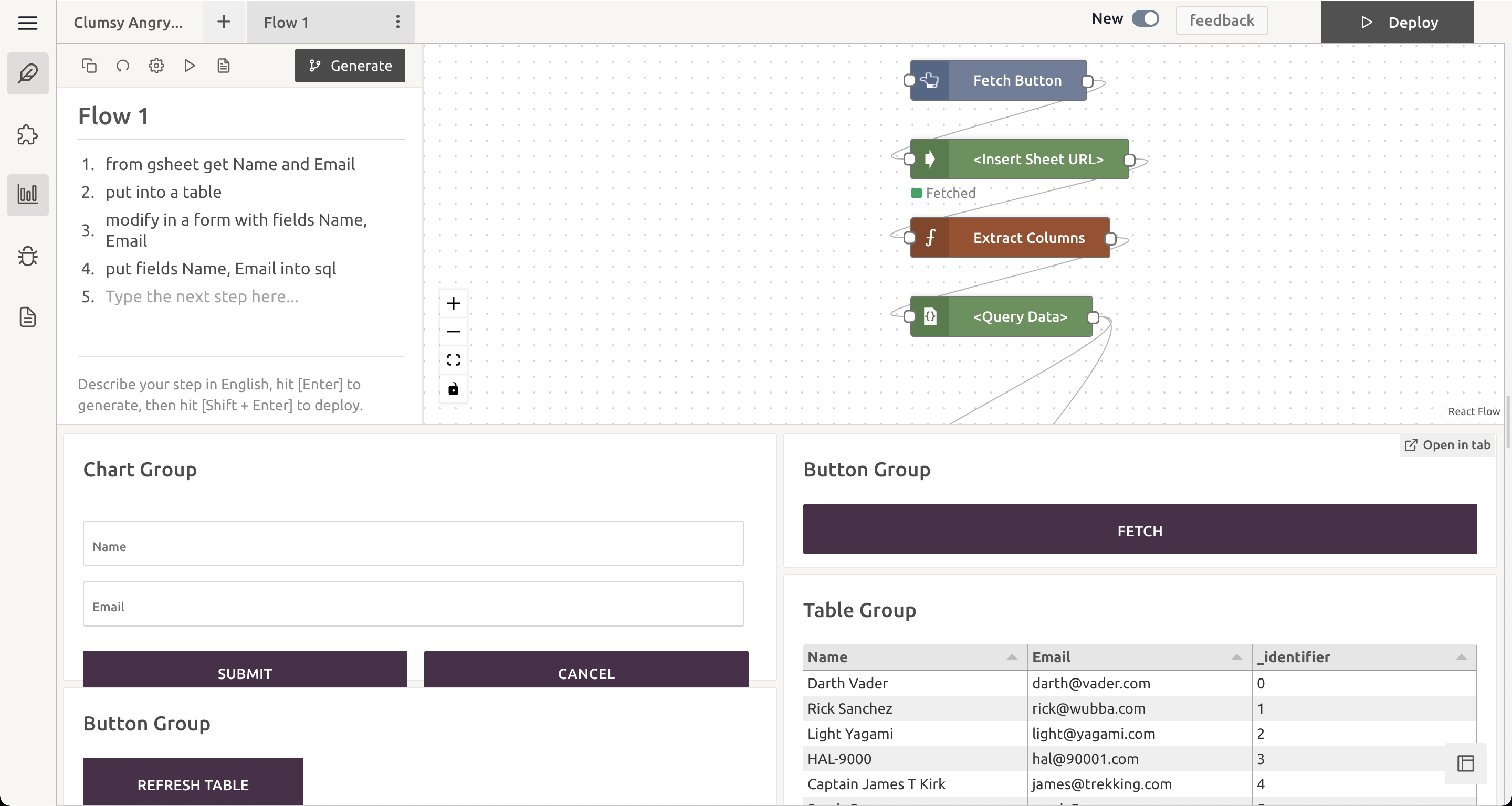This screenshot has width=1512, height=806.
Task: Toggle the layout panel icon near the table
Action: (x=1465, y=763)
